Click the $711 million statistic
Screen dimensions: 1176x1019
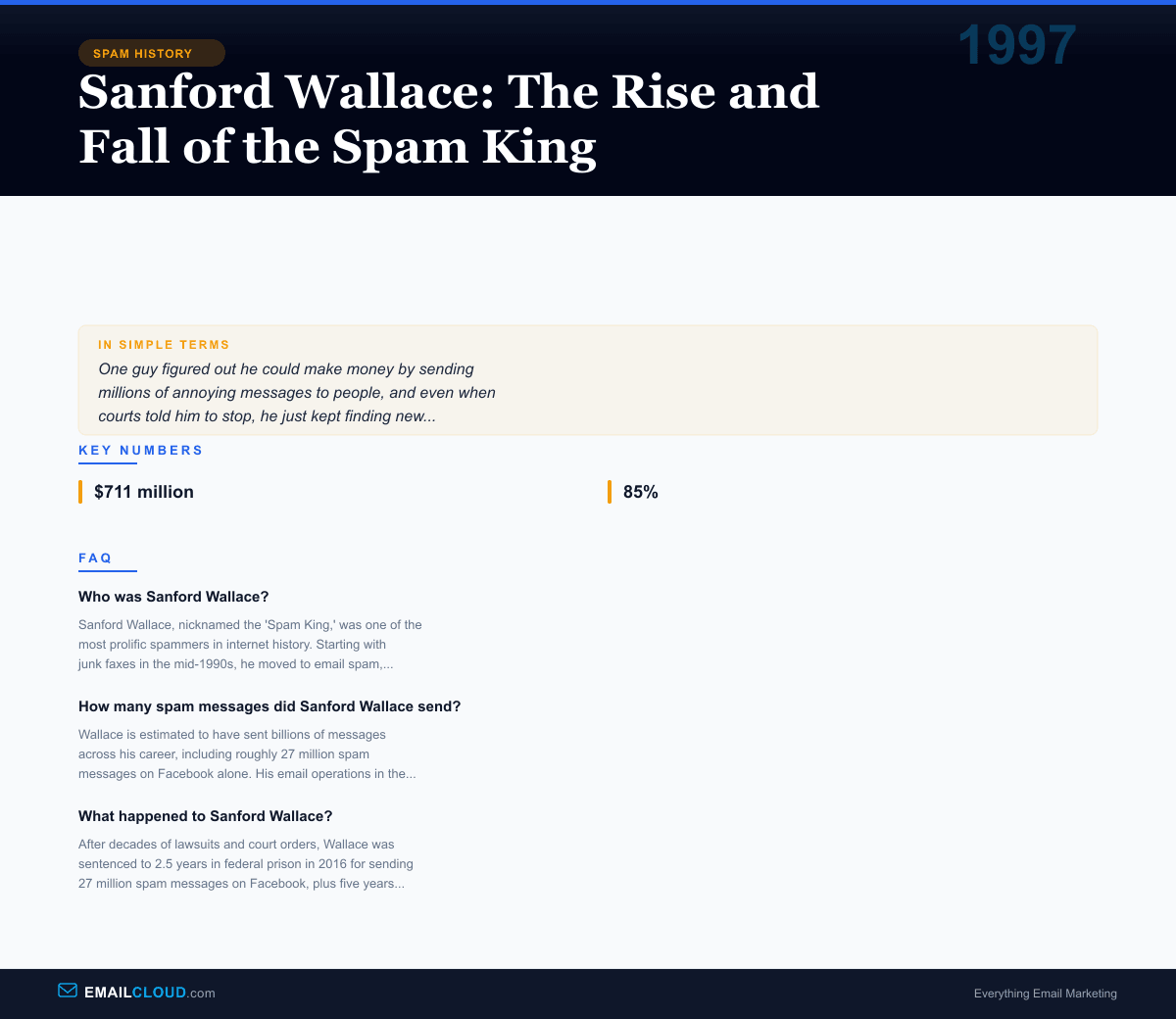[144, 492]
